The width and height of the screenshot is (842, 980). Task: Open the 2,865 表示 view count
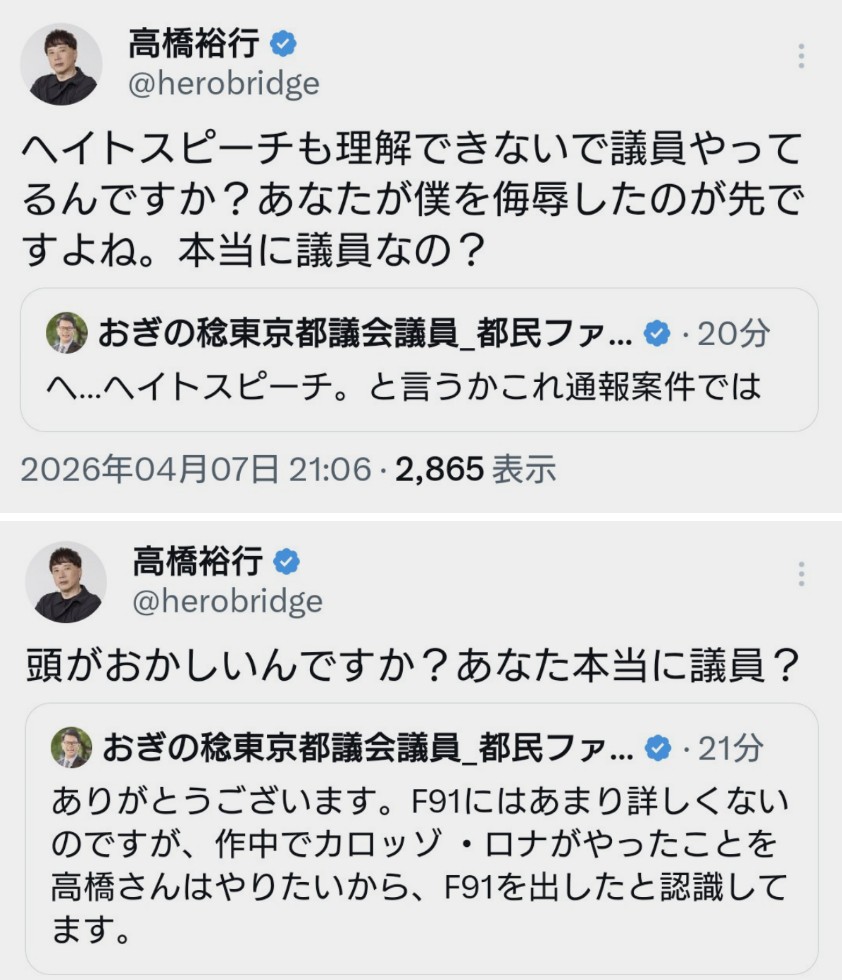coord(476,468)
